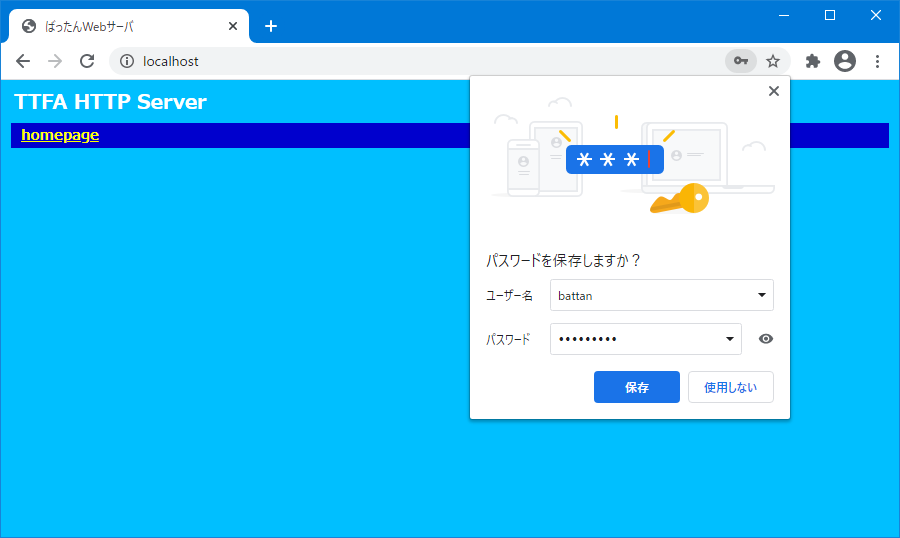
Task: Maximize the browser window
Action: pyautogui.click(x=830, y=16)
